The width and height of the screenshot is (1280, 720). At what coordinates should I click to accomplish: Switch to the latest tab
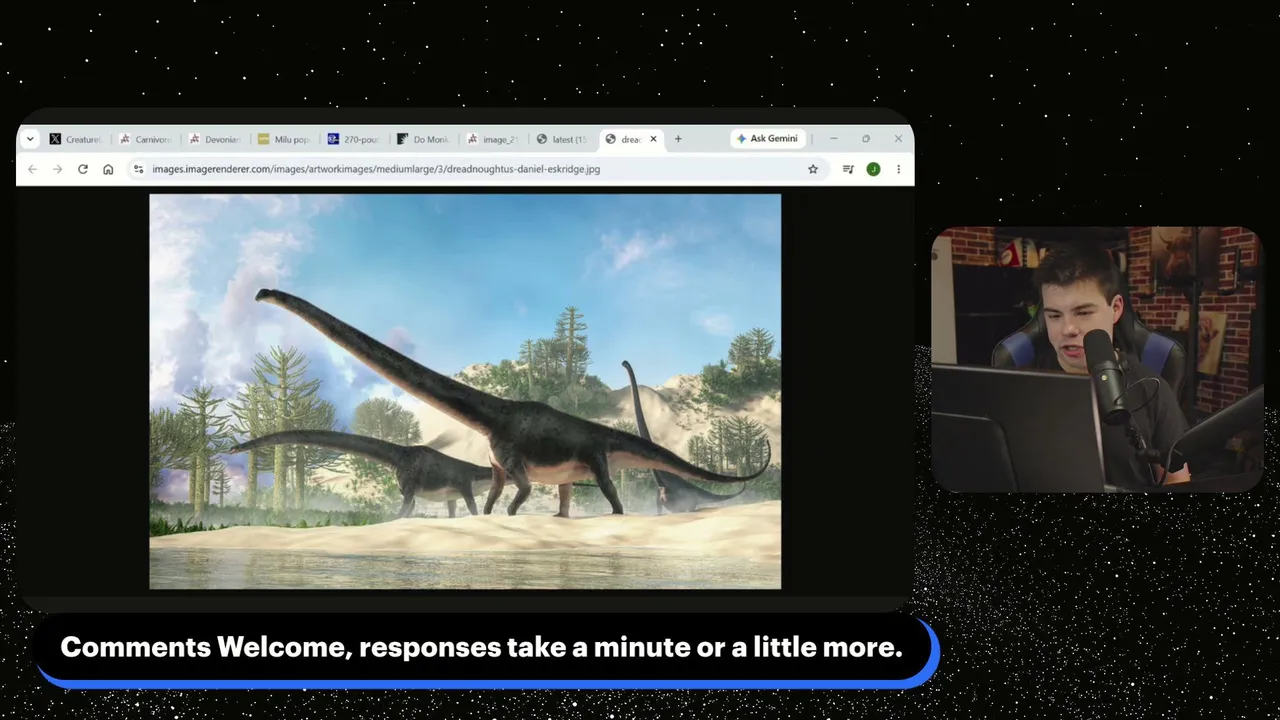[562, 139]
